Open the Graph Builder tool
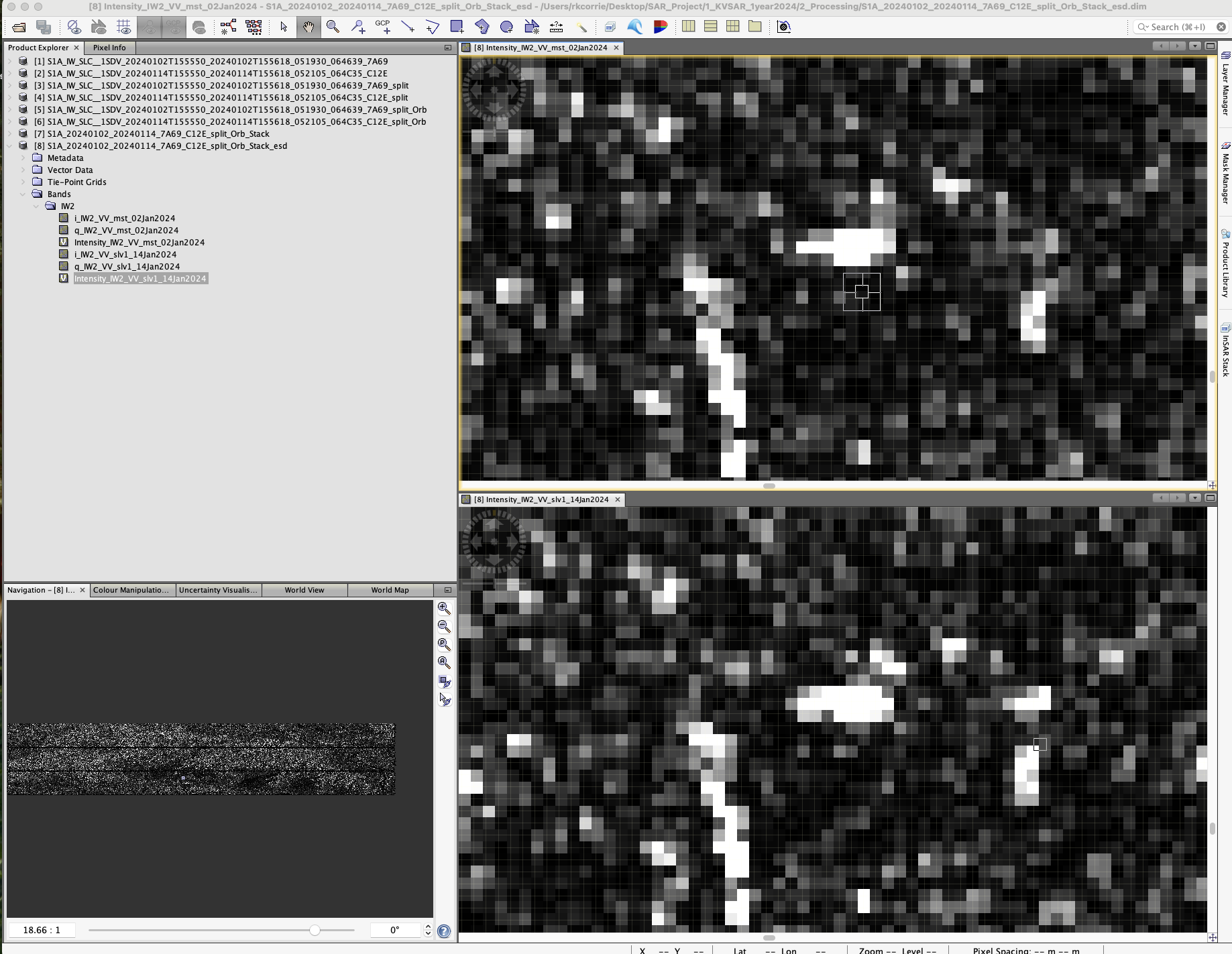1232x954 pixels. coord(228,27)
